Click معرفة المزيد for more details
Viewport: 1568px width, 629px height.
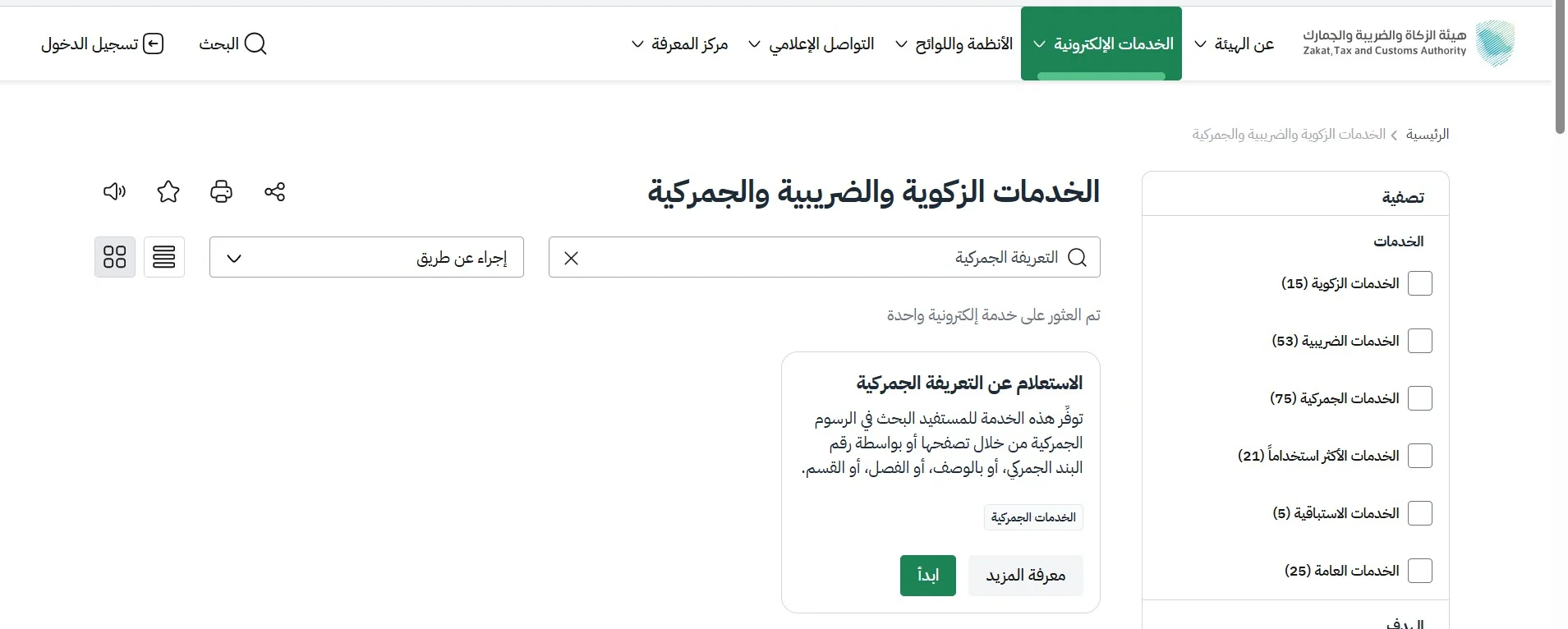click(1025, 575)
